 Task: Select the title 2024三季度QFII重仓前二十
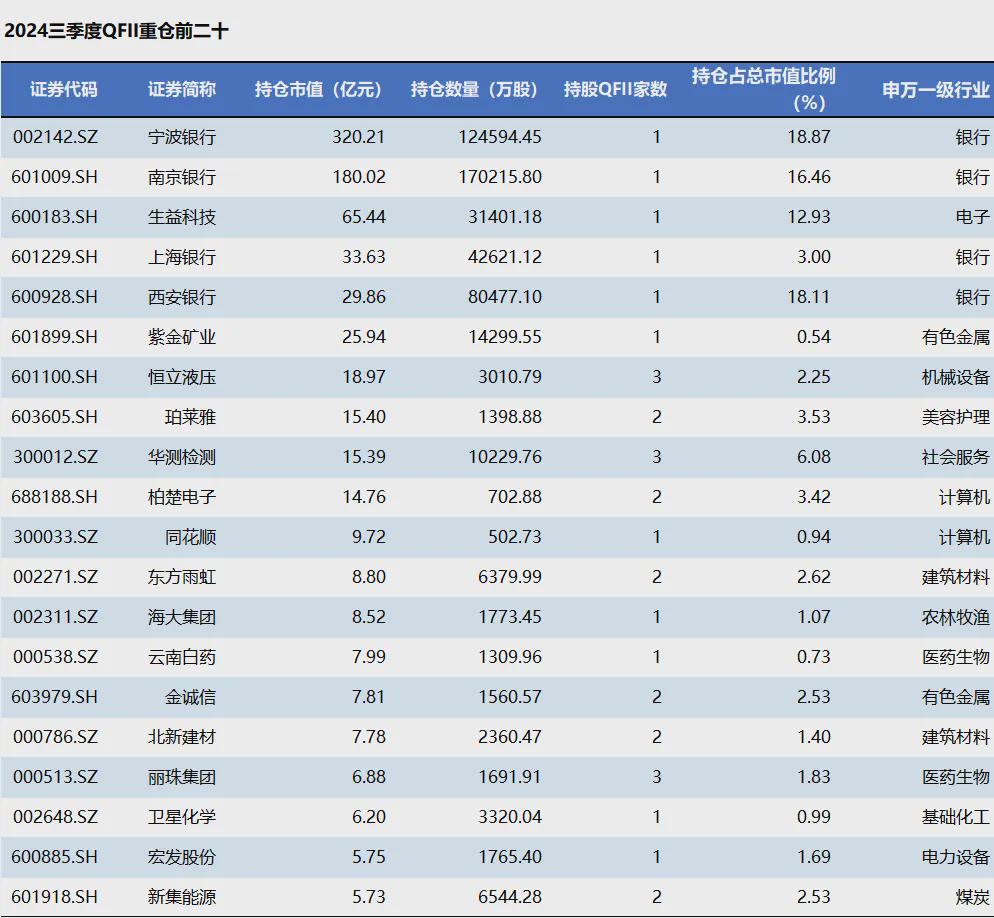116,30
